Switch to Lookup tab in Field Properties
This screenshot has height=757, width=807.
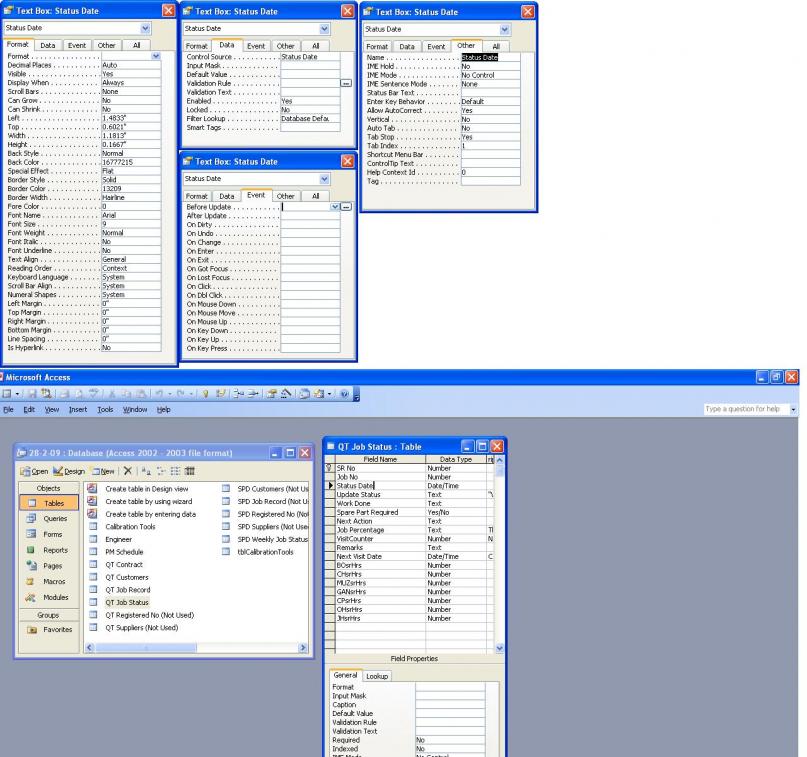[x=377, y=676]
